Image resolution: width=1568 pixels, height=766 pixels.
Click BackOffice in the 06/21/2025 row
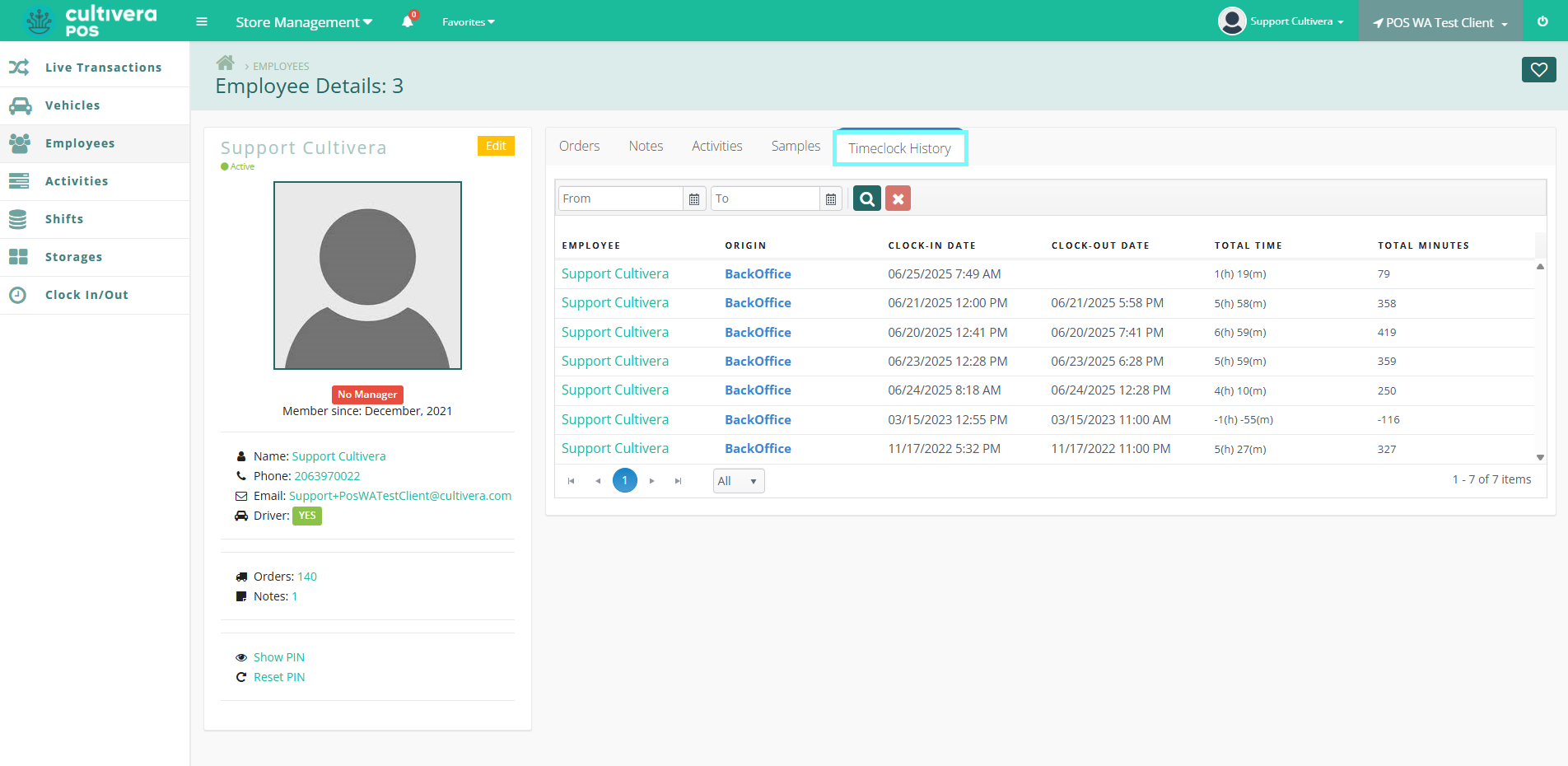[758, 303]
